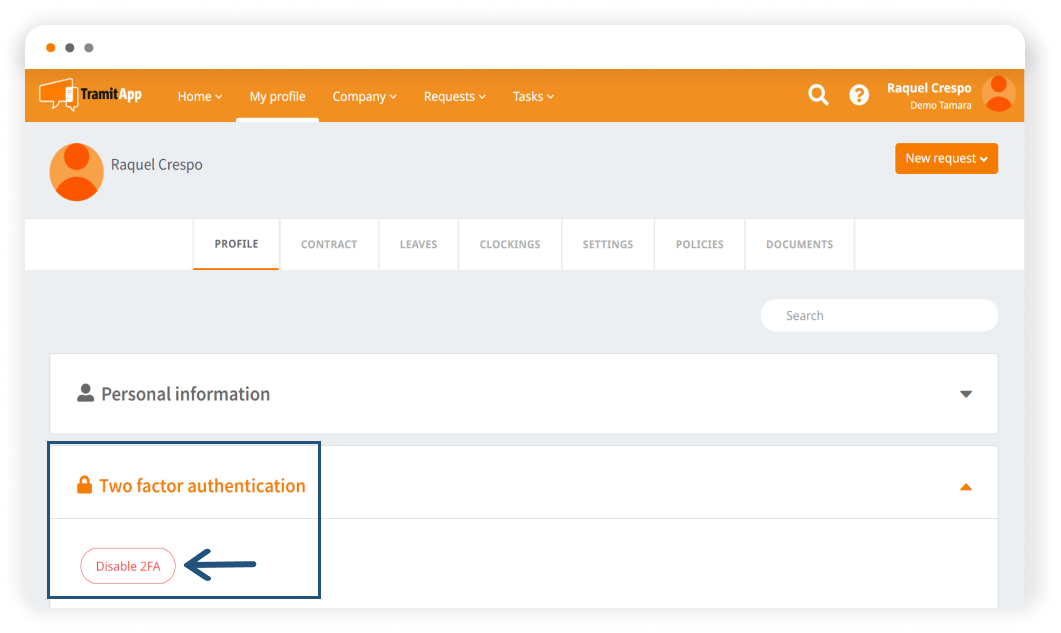The height and width of the screenshot is (633, 1061).
Task: Switch to the Contract tab
Action: (329, 245)
